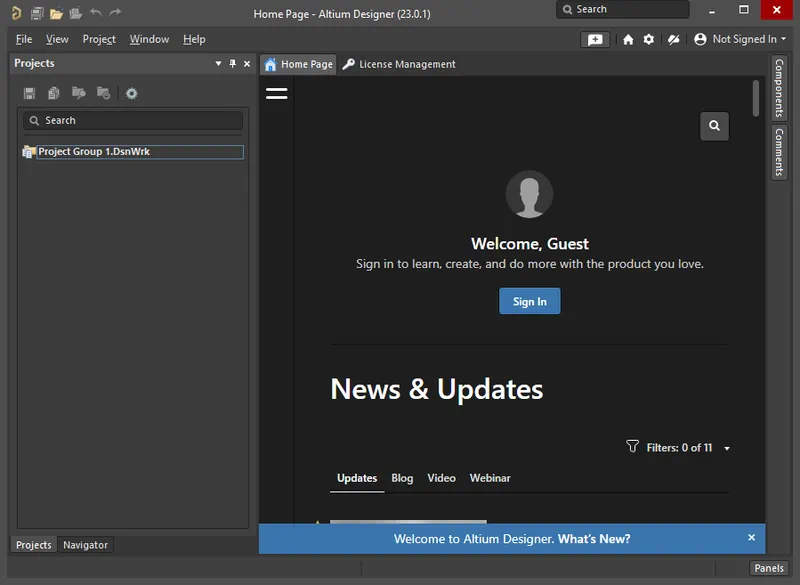The width and height of the screenshot is (800, 585).
Task: Open the Projects panel dropdown arrow
Action: [x=218, y=64]
